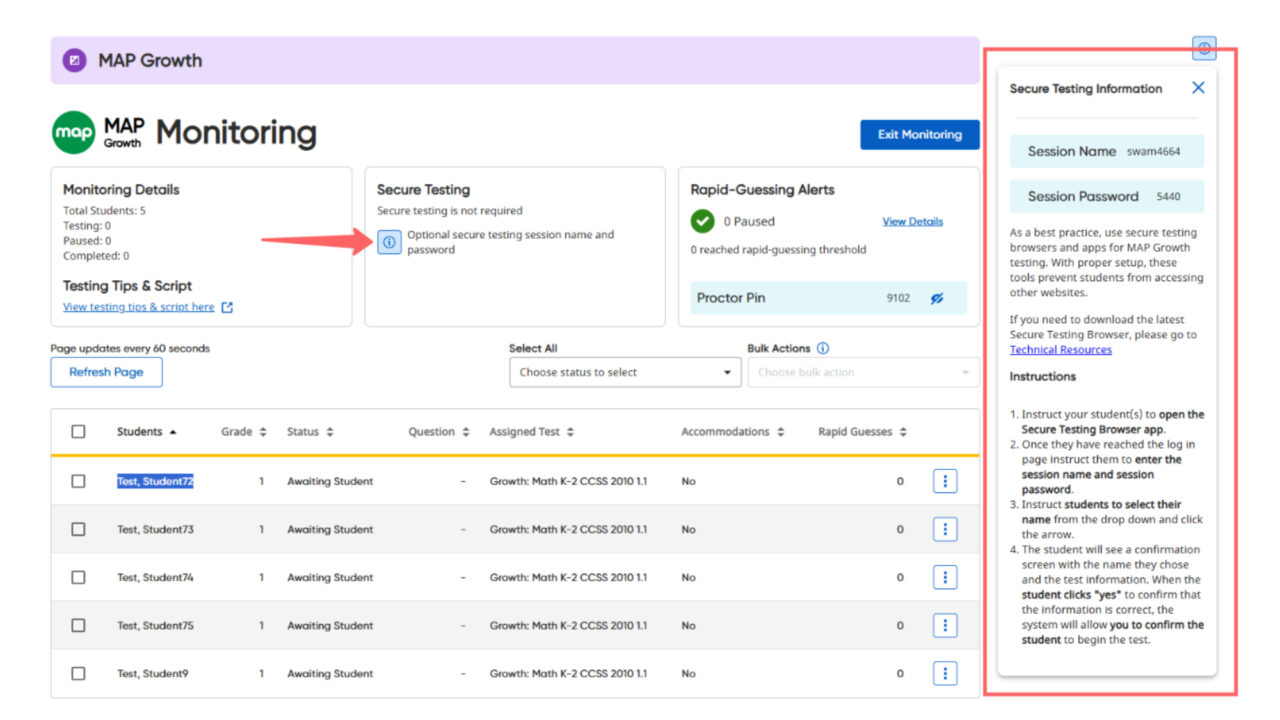Click the Session Name value swam4664
Image resolution: width=1280 pixels, height=720 pixels.
tap(1153, 152)
